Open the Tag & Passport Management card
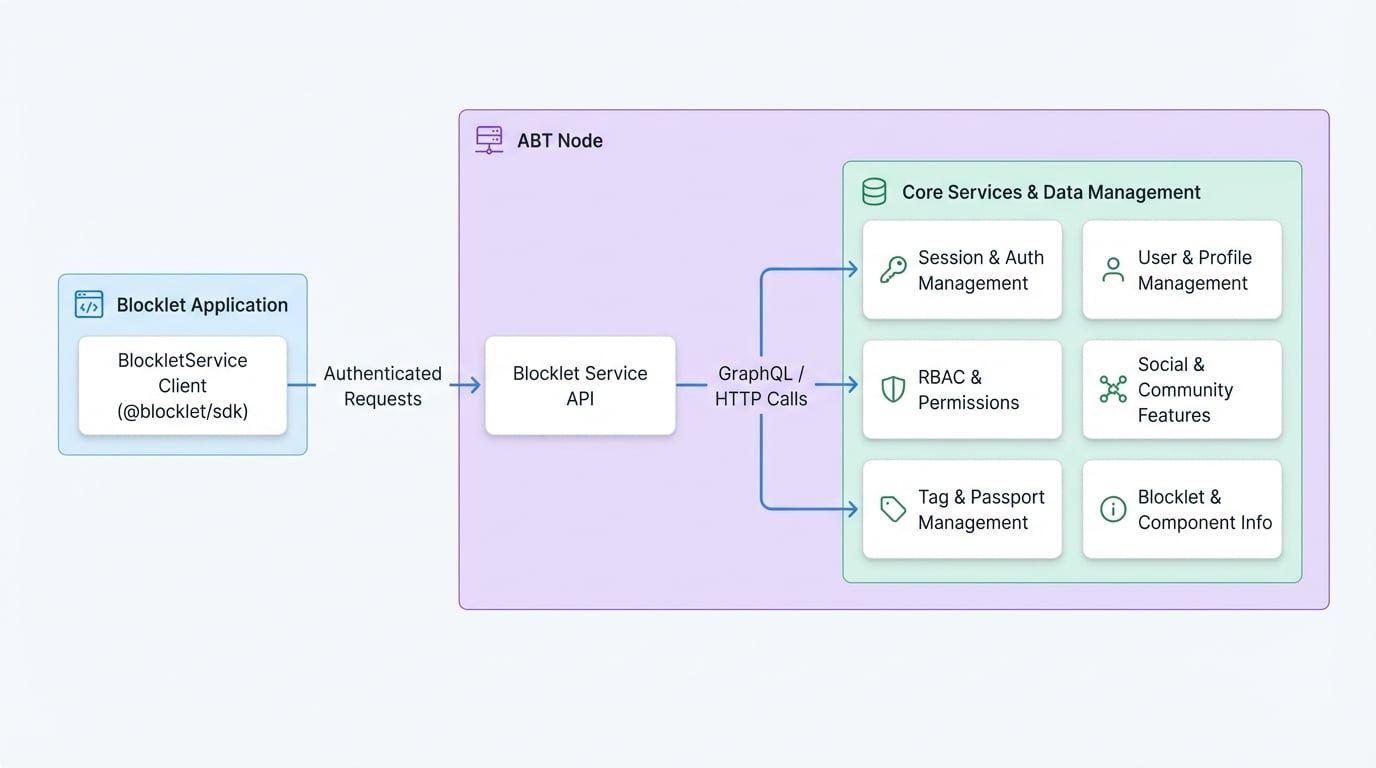Image resolution: width=1376 pixels, height=768 pixels. point(962,509)
